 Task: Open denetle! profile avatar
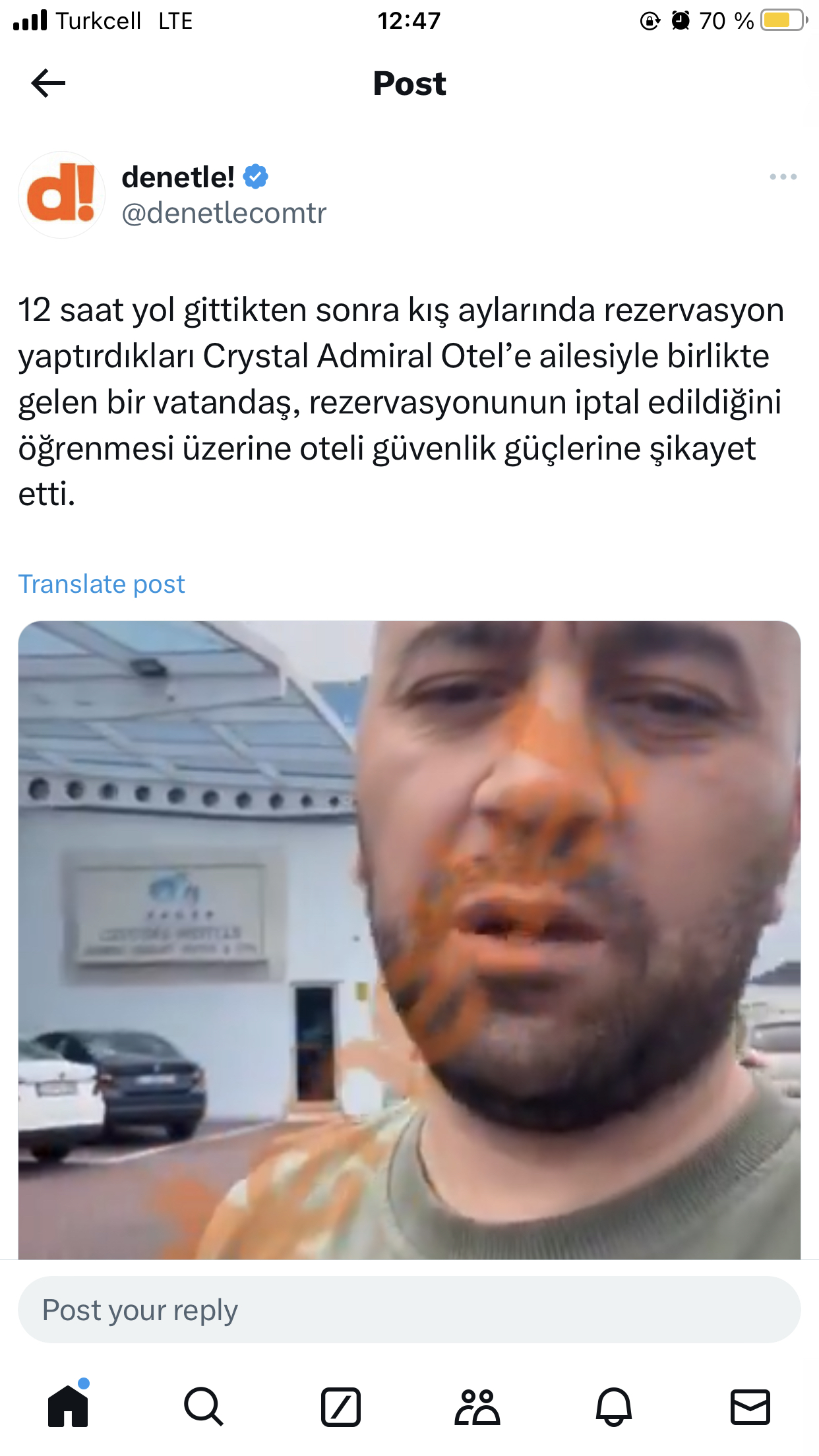point(61,195)
